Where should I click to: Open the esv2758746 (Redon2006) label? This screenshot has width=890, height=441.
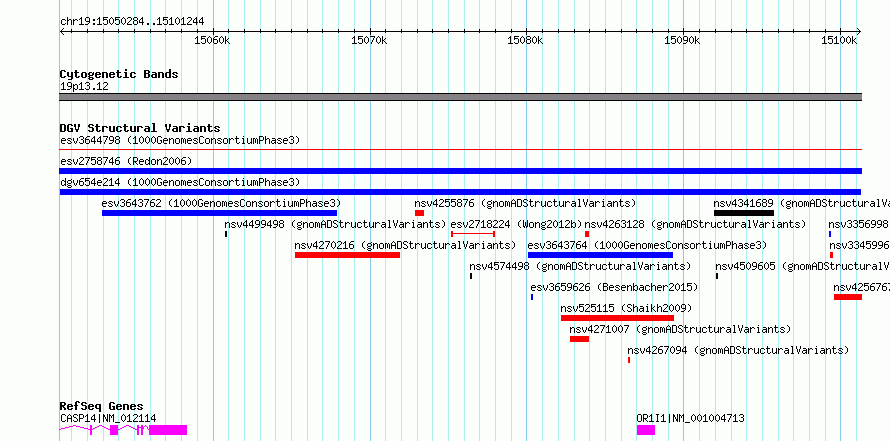126,161
